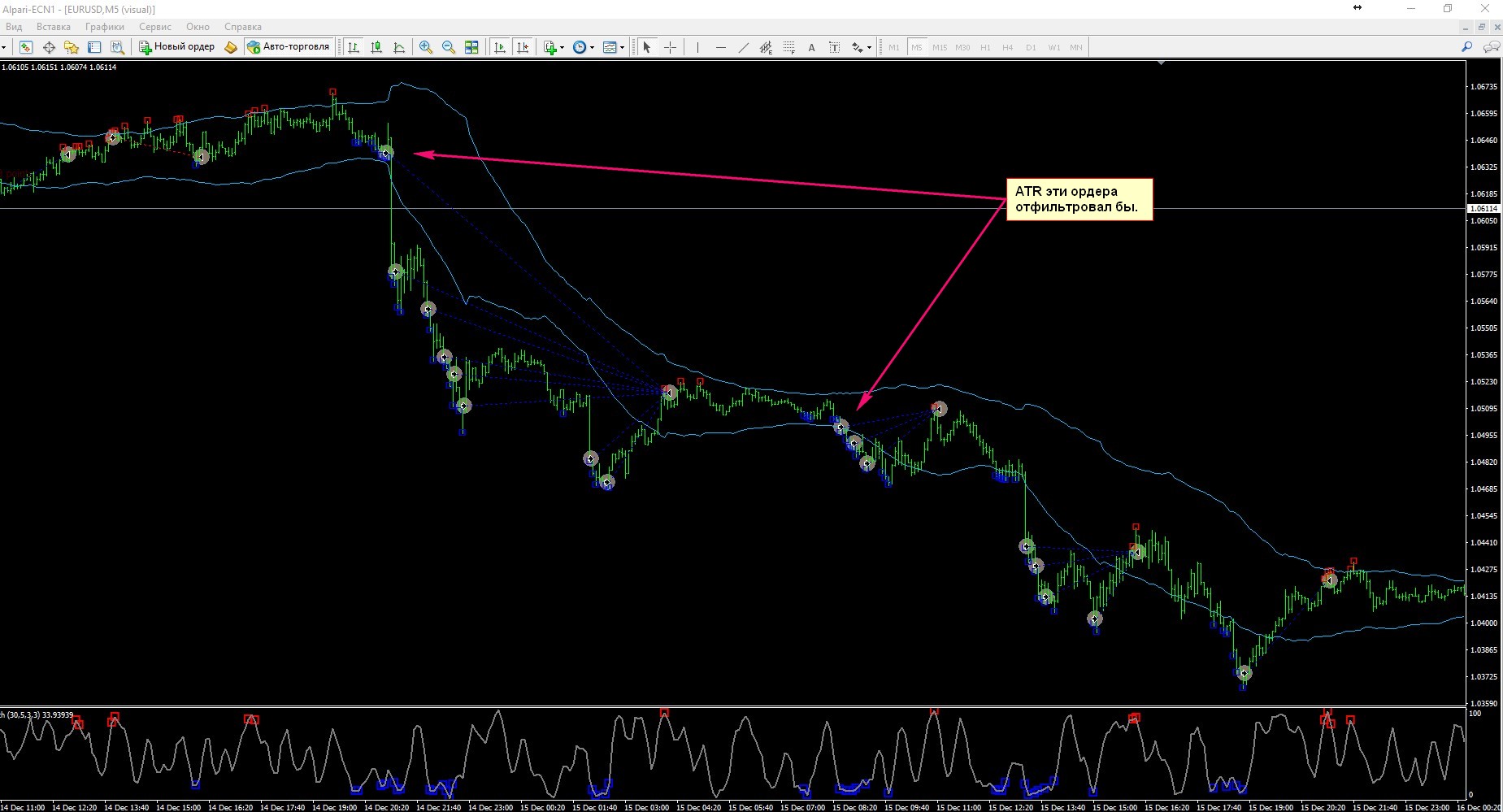The height and width of the screenshot is (812, 1503).
Task: Select the D1 timeframe button
Action: tap(1031, 47)
